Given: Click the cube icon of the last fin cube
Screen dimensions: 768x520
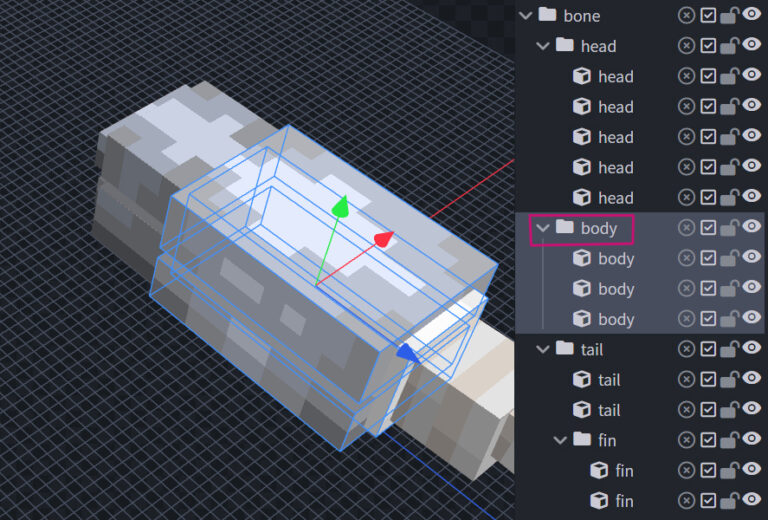Looking at the screenshot, I should 599,500.
